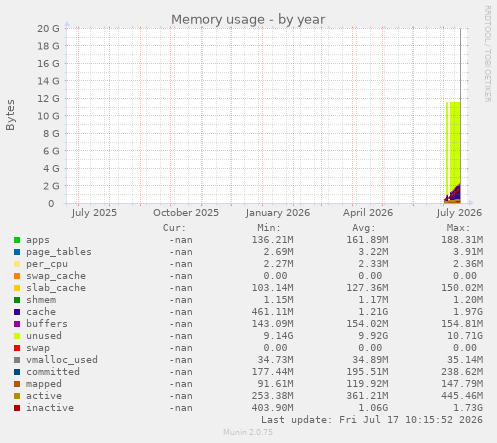Click the 'January 2026' axis label
The image size is (497, 443).
coord(278,213)
